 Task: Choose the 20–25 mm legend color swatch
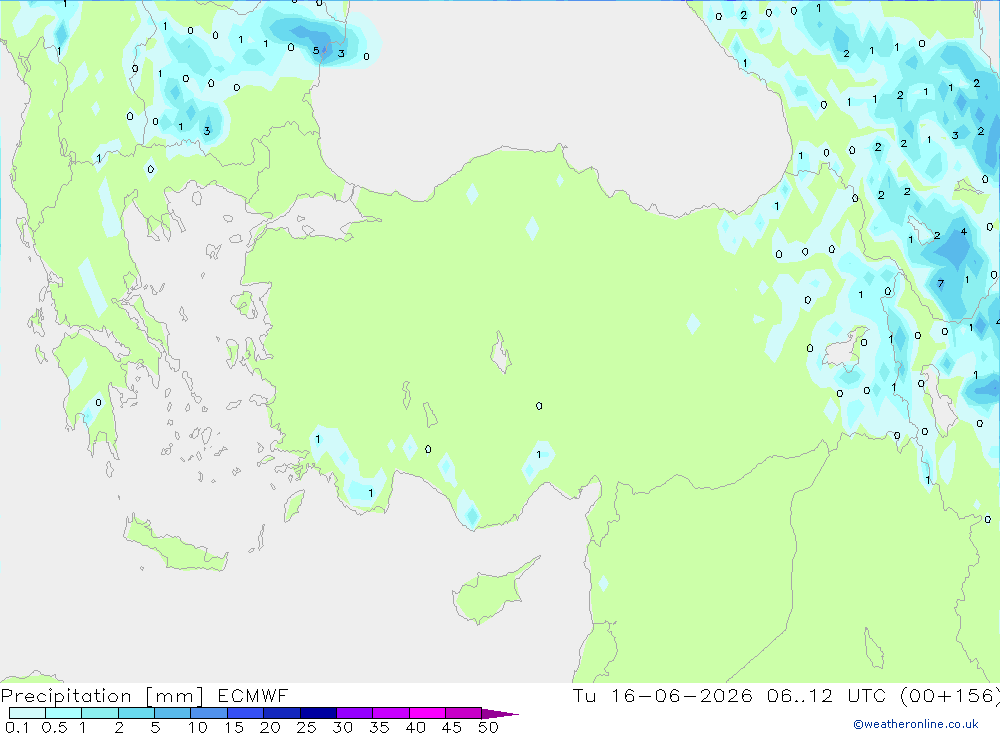(x=281, y=713)
